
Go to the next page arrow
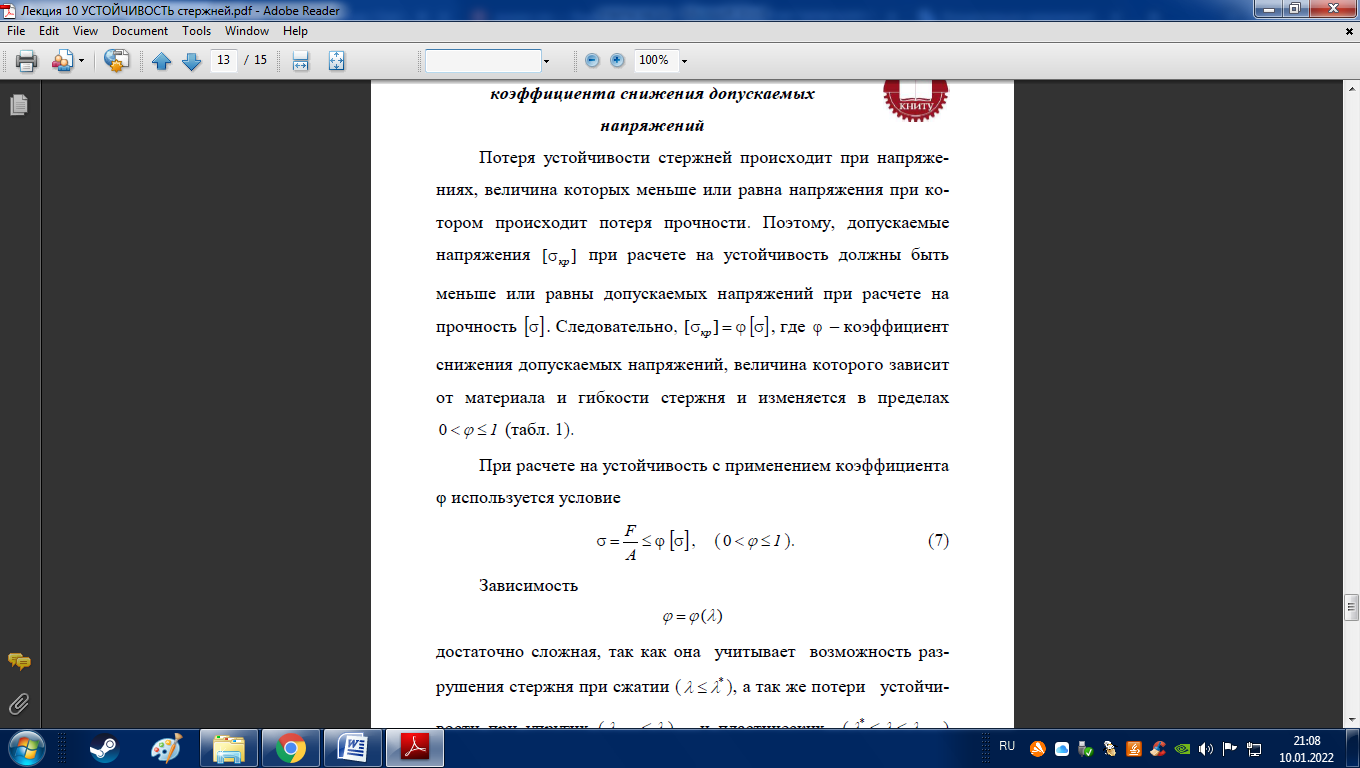click(192, 61)
